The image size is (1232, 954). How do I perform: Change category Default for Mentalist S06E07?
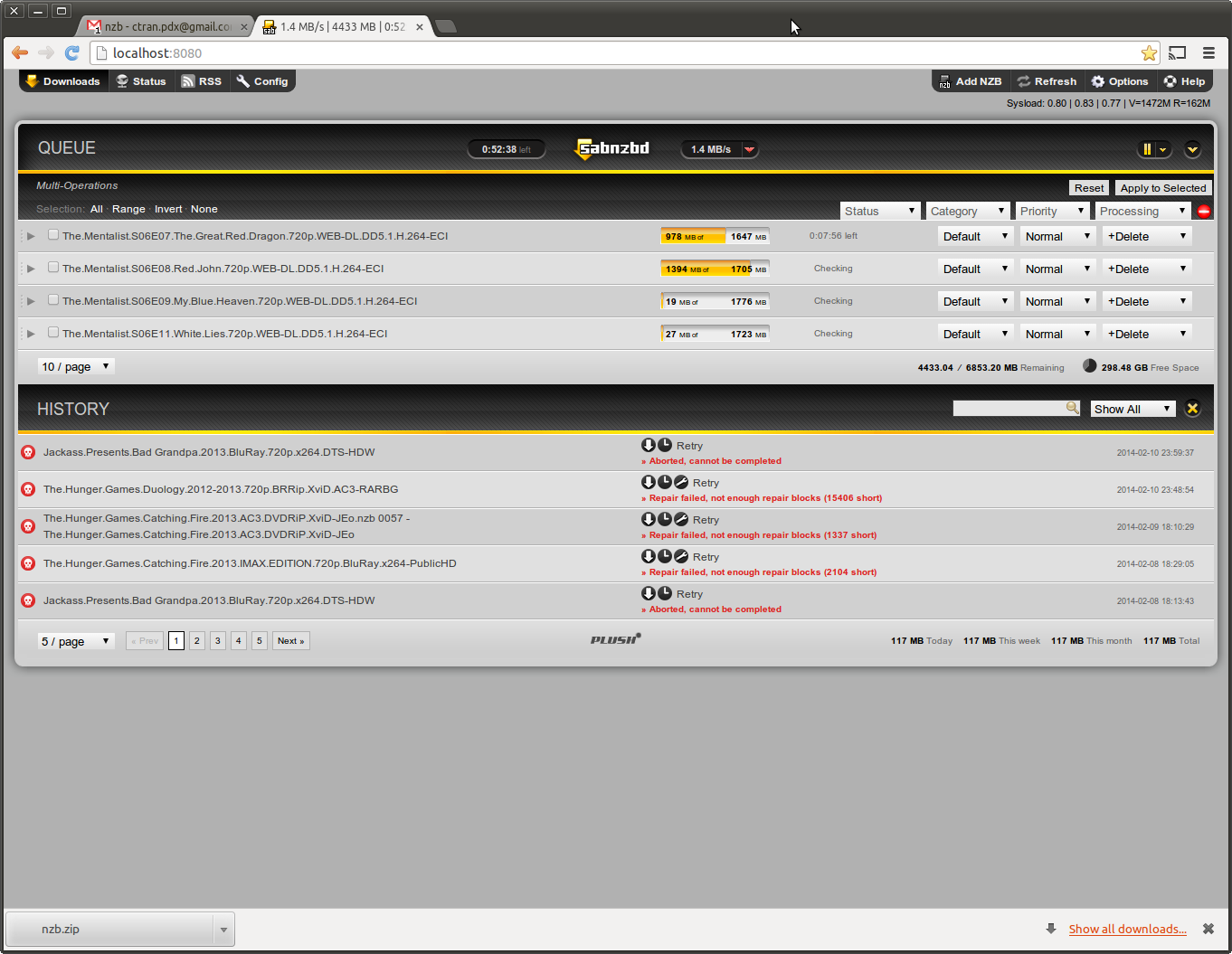pos(975,236)
